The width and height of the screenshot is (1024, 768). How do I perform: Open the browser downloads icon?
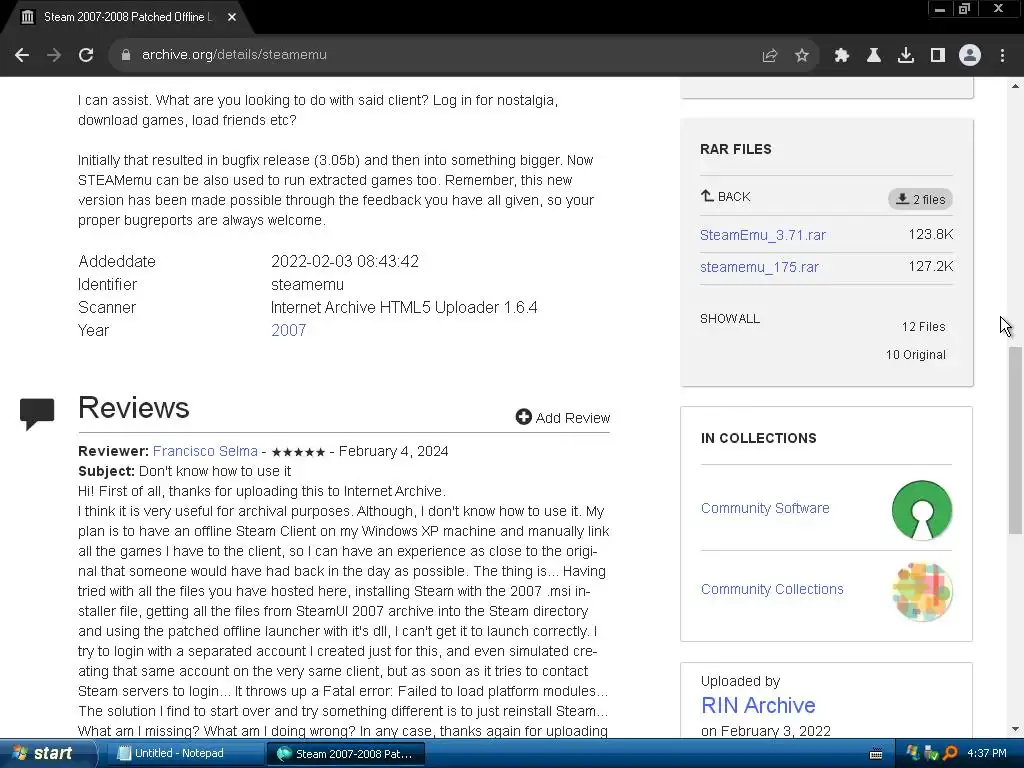click(x=906, y=56)
